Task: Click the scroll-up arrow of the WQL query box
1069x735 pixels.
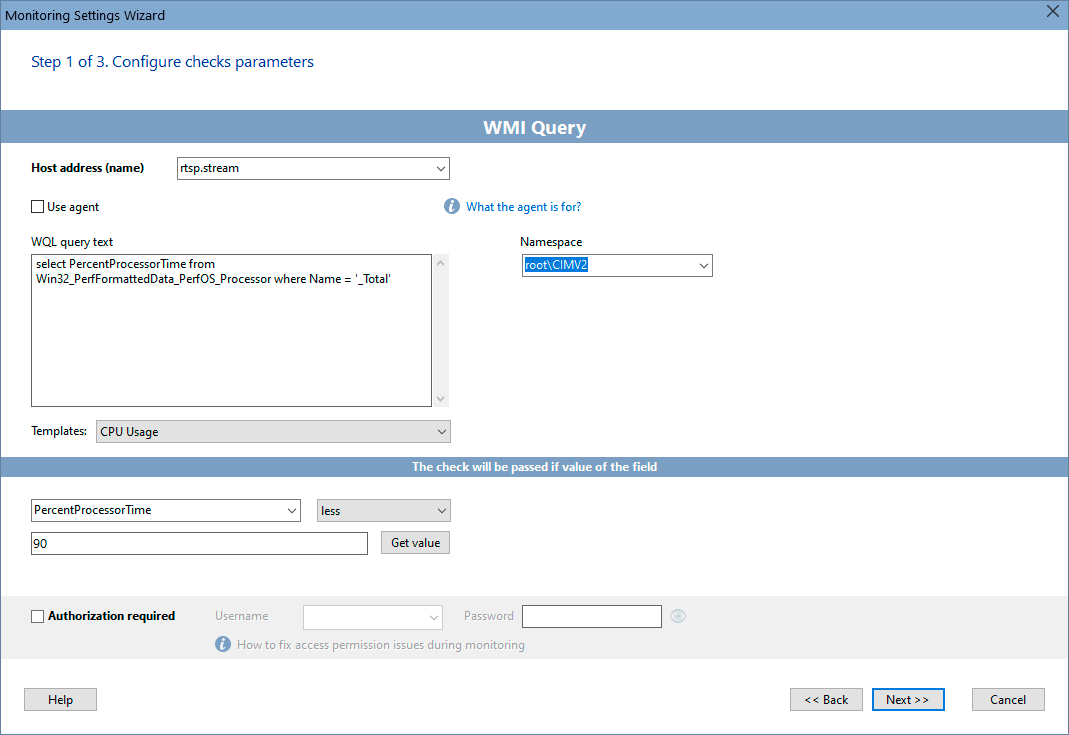Action: pyautogui.click(x=440, y=262)
